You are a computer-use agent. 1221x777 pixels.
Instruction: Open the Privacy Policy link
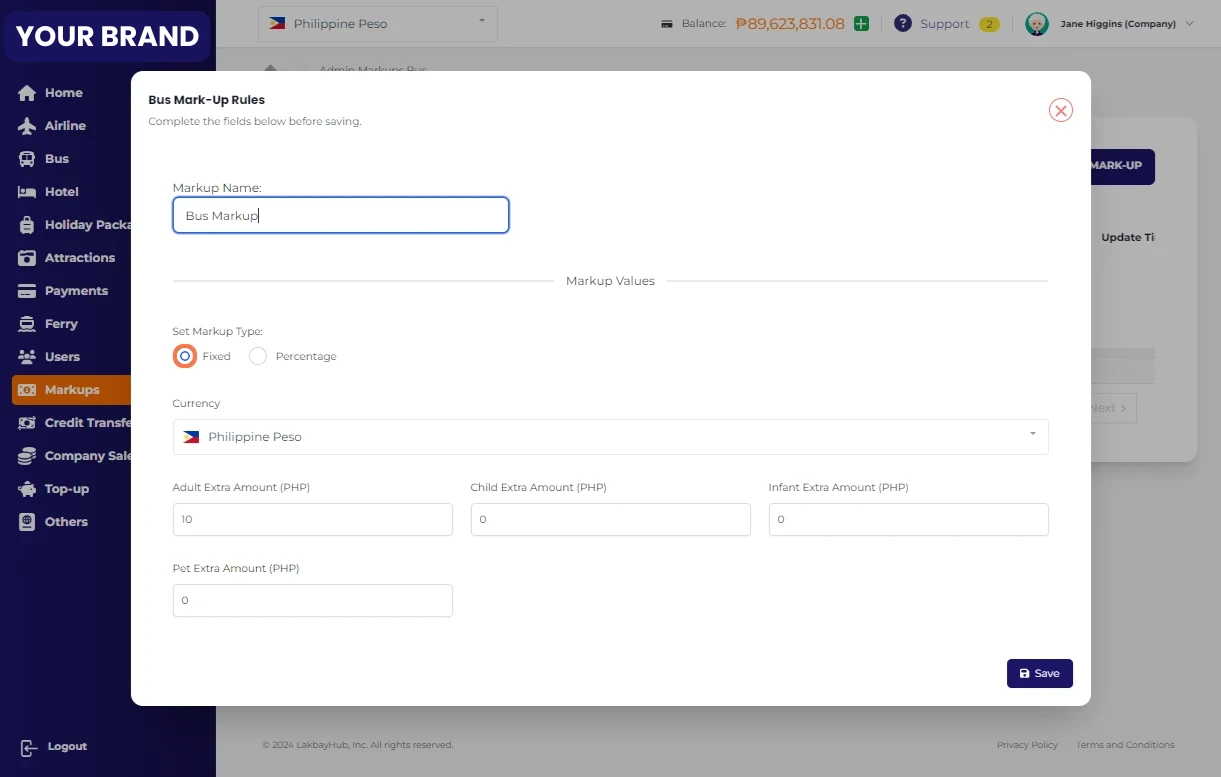tap(1027, 745)
